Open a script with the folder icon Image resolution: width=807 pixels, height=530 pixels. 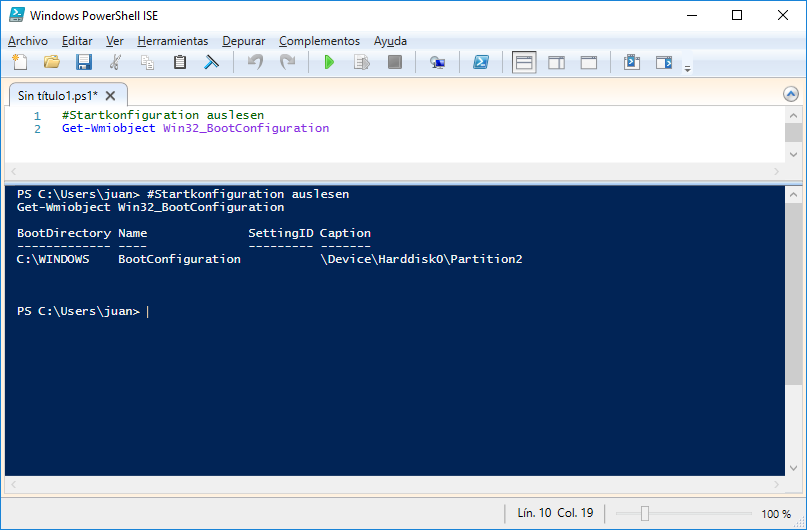pos(51,62)
